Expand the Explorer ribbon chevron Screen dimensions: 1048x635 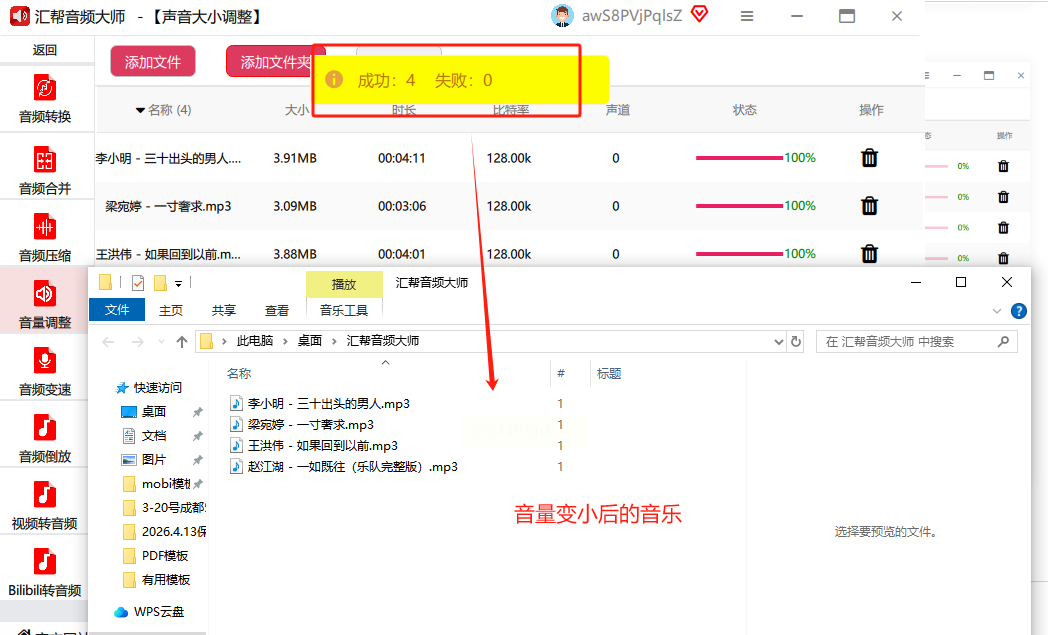(x=997, y=311)
